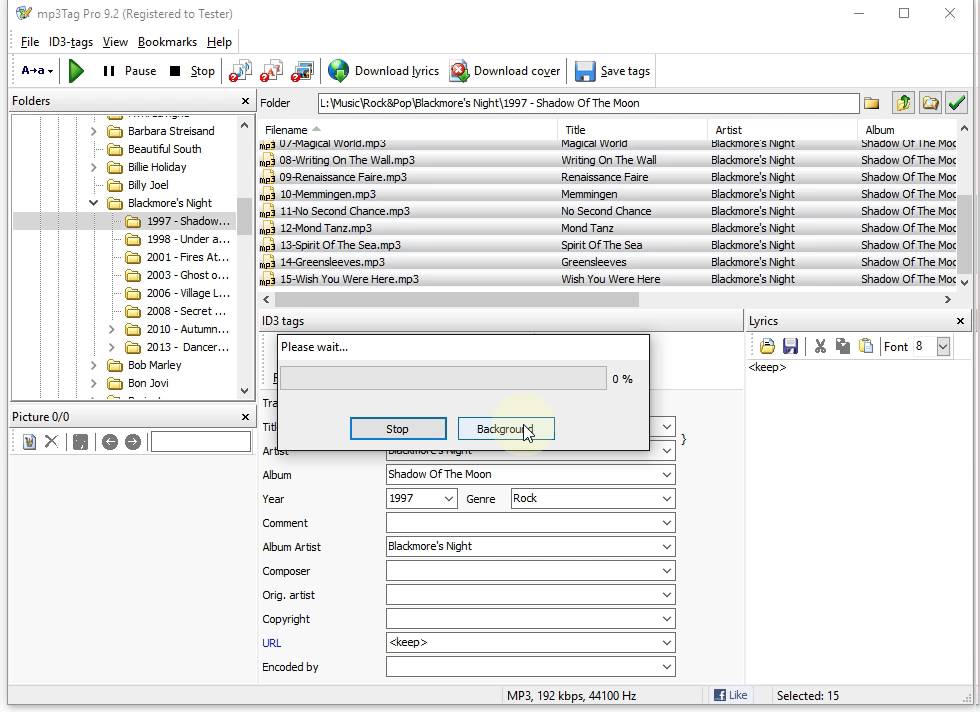Viewport: 980px width, 712px height.
Task: Stop the operation in Please wait dialog
Action: point(398,429)
